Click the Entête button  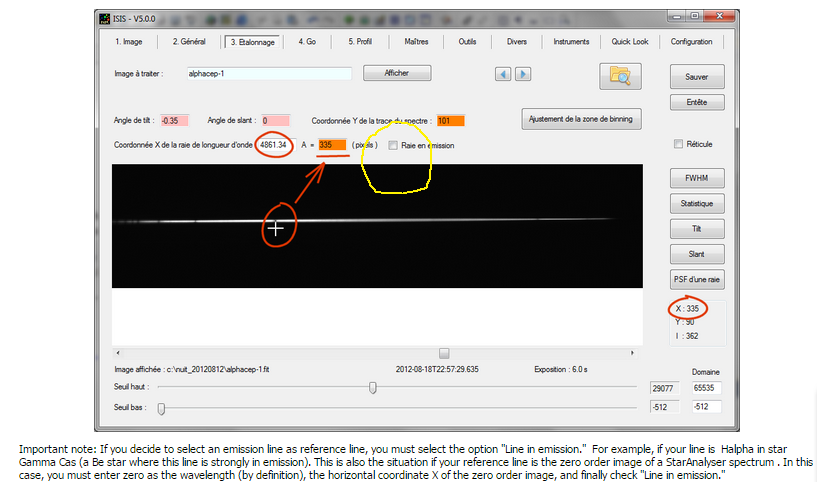tap(697, 102)
